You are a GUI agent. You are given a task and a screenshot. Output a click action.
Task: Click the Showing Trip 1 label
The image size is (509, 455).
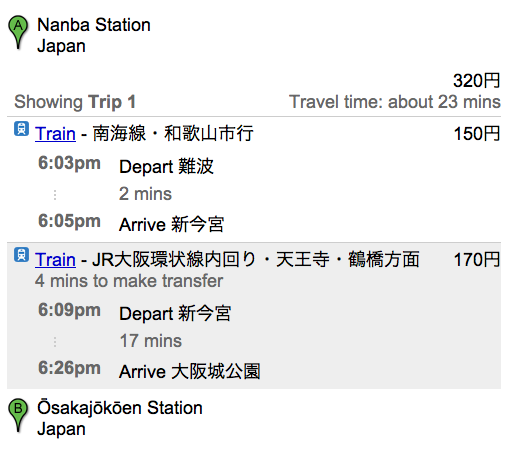pos(75,102)
